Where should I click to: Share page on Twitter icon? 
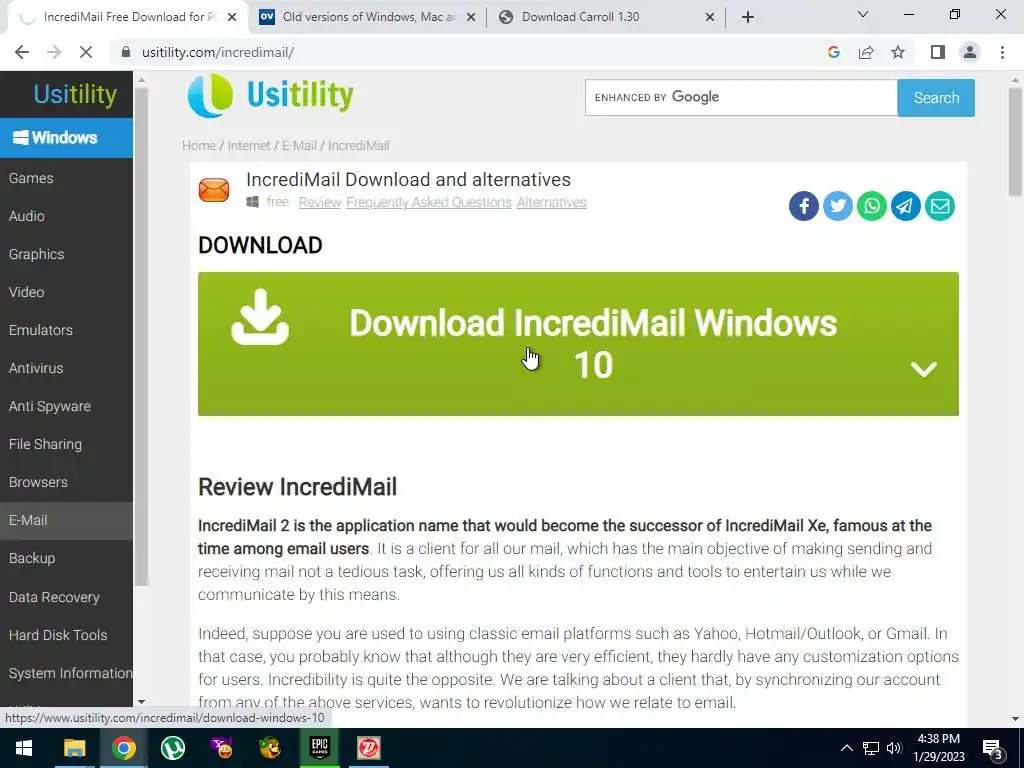[837, 206]
